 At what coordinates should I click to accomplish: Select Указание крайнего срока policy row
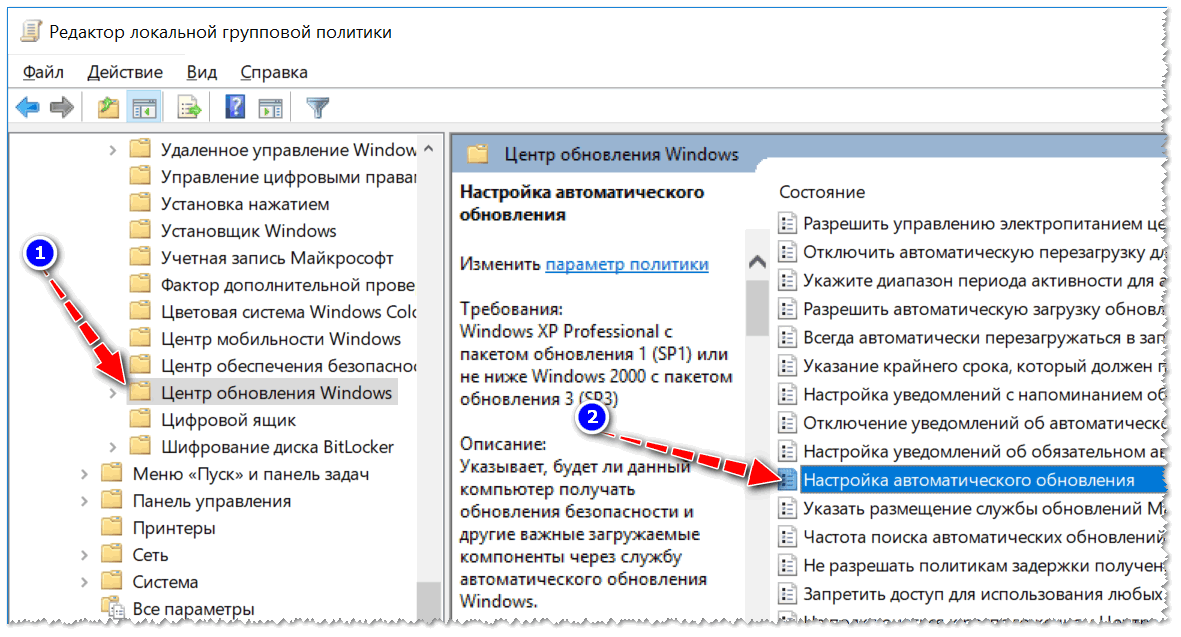(x=983, y=367)
